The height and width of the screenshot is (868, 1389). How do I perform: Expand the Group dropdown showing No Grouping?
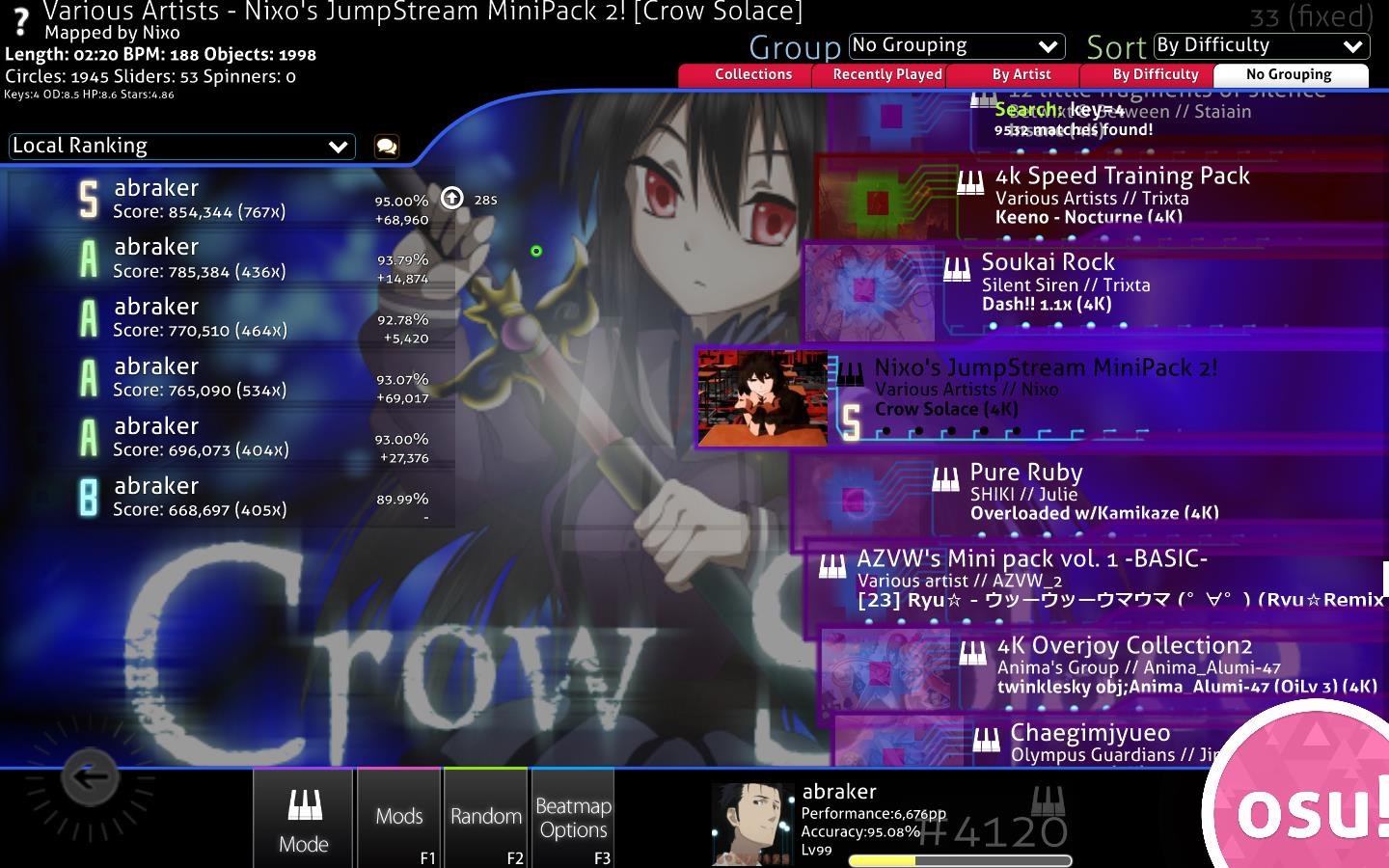[x=957, y=46]
